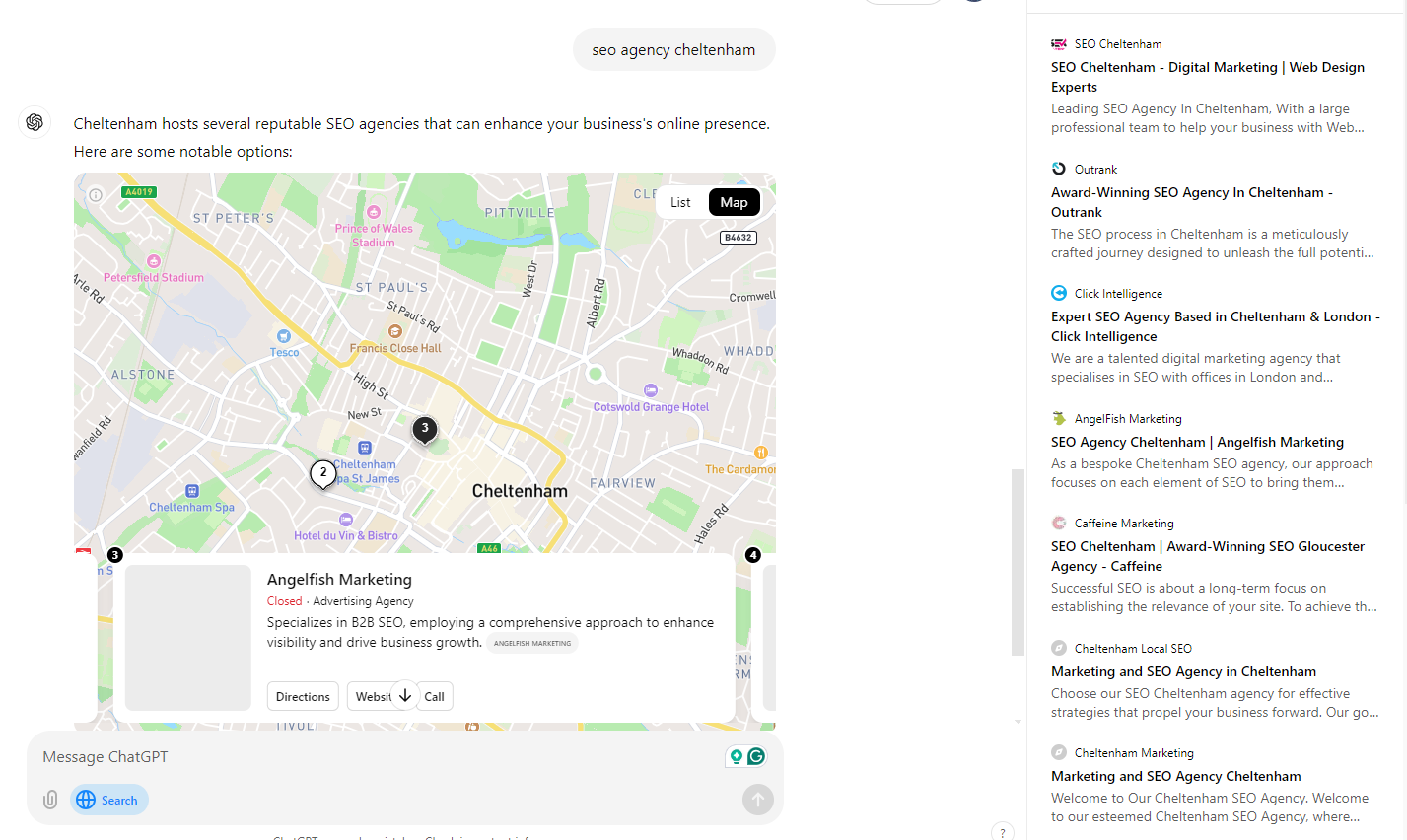Click the Caffeine Marketing favicon
This screenshot has width=1407, height=840.
pyautogui.click(x=1059, y=523)
